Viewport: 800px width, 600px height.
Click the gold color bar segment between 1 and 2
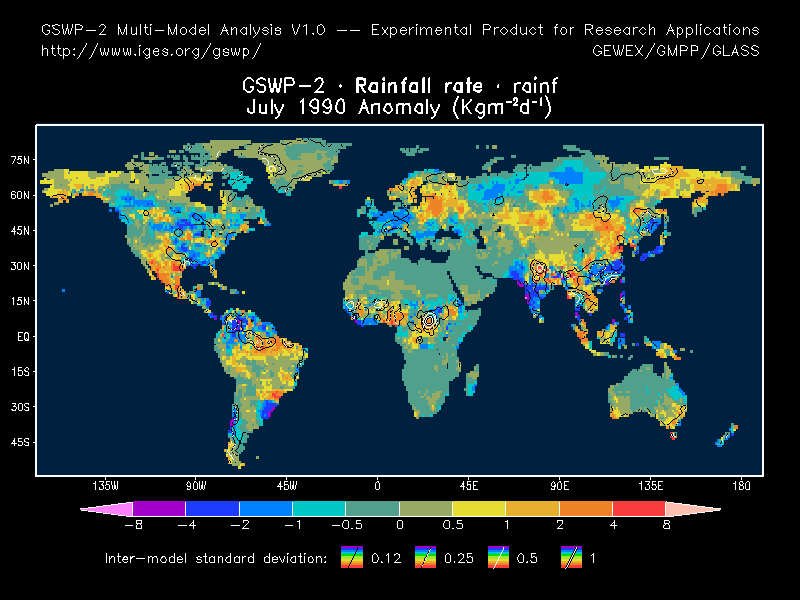click(x=532, y=509)
